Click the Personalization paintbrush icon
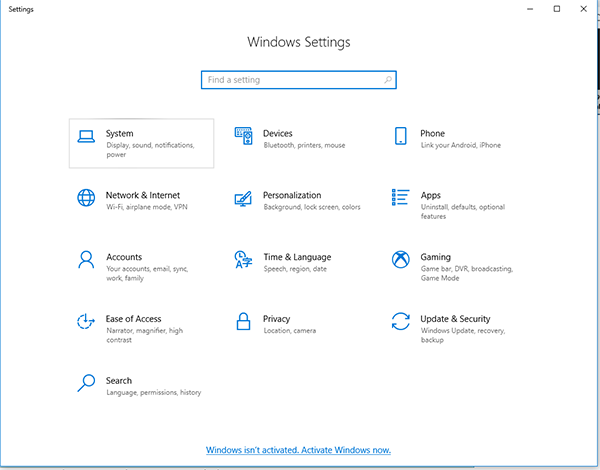600x470 pixels. click(243, 199)
